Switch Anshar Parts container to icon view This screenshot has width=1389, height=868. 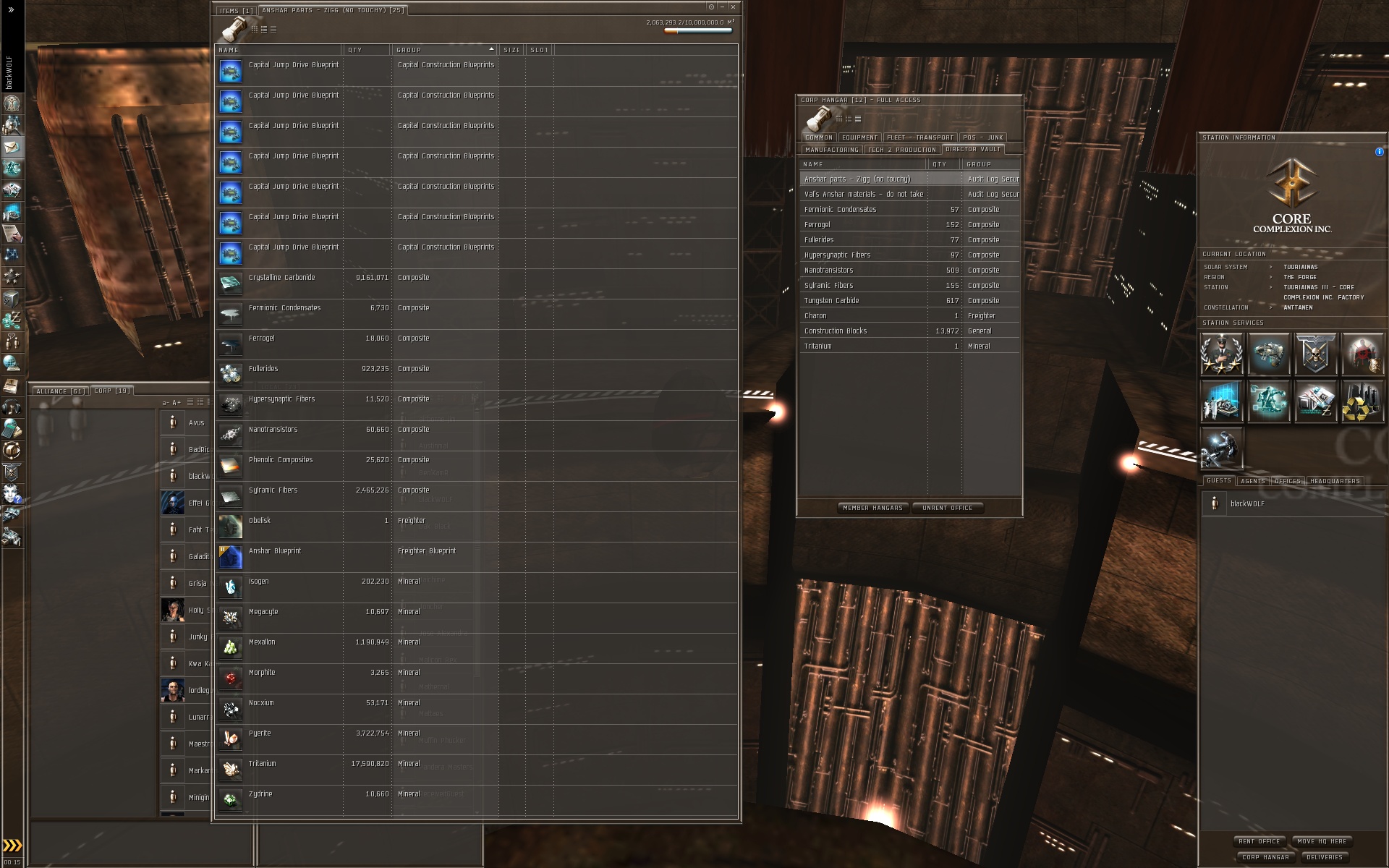point(255,30)
